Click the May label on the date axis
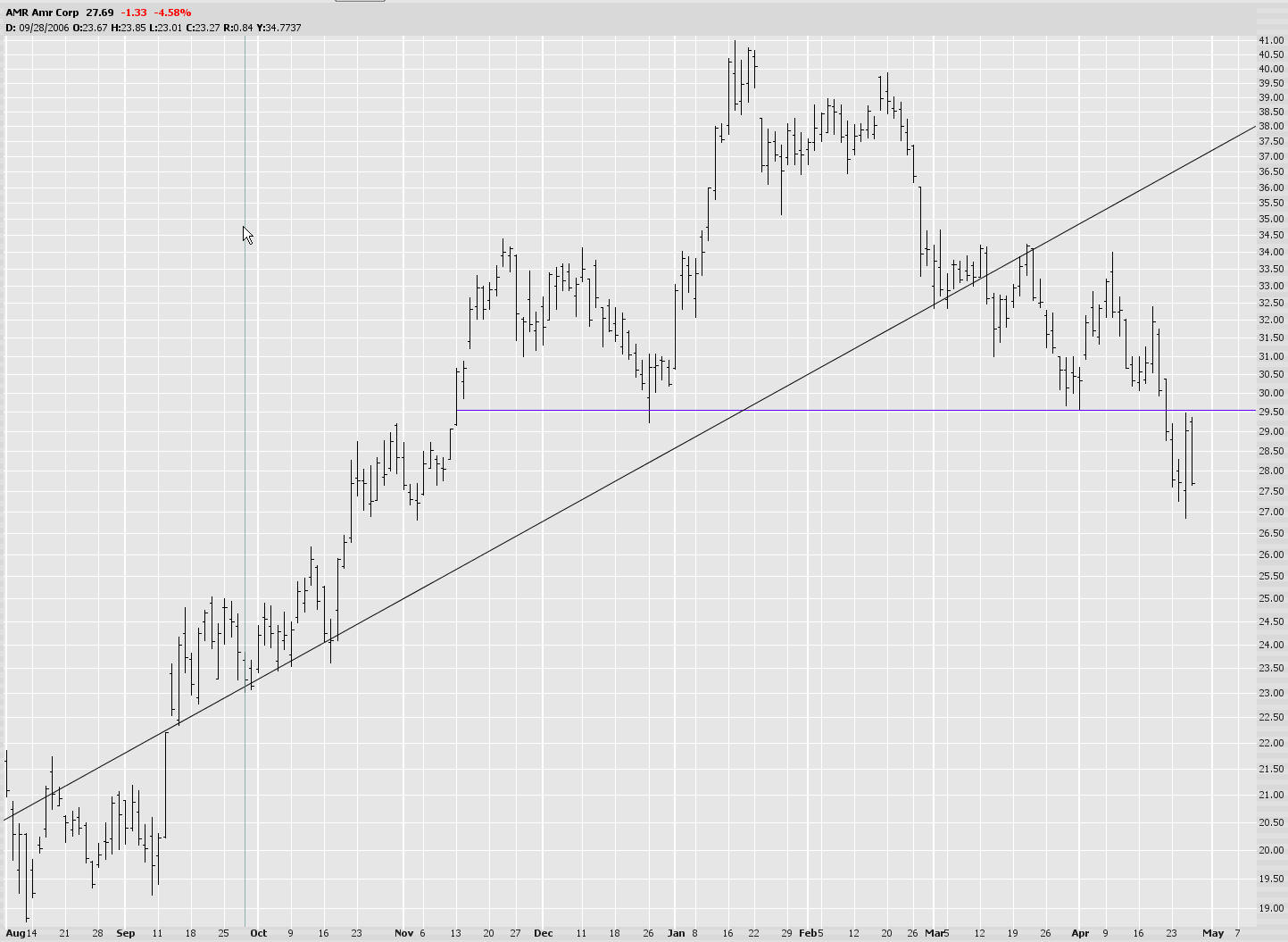The height and width of the screenshot is (942, 1288). click(x=1213, y=933)
